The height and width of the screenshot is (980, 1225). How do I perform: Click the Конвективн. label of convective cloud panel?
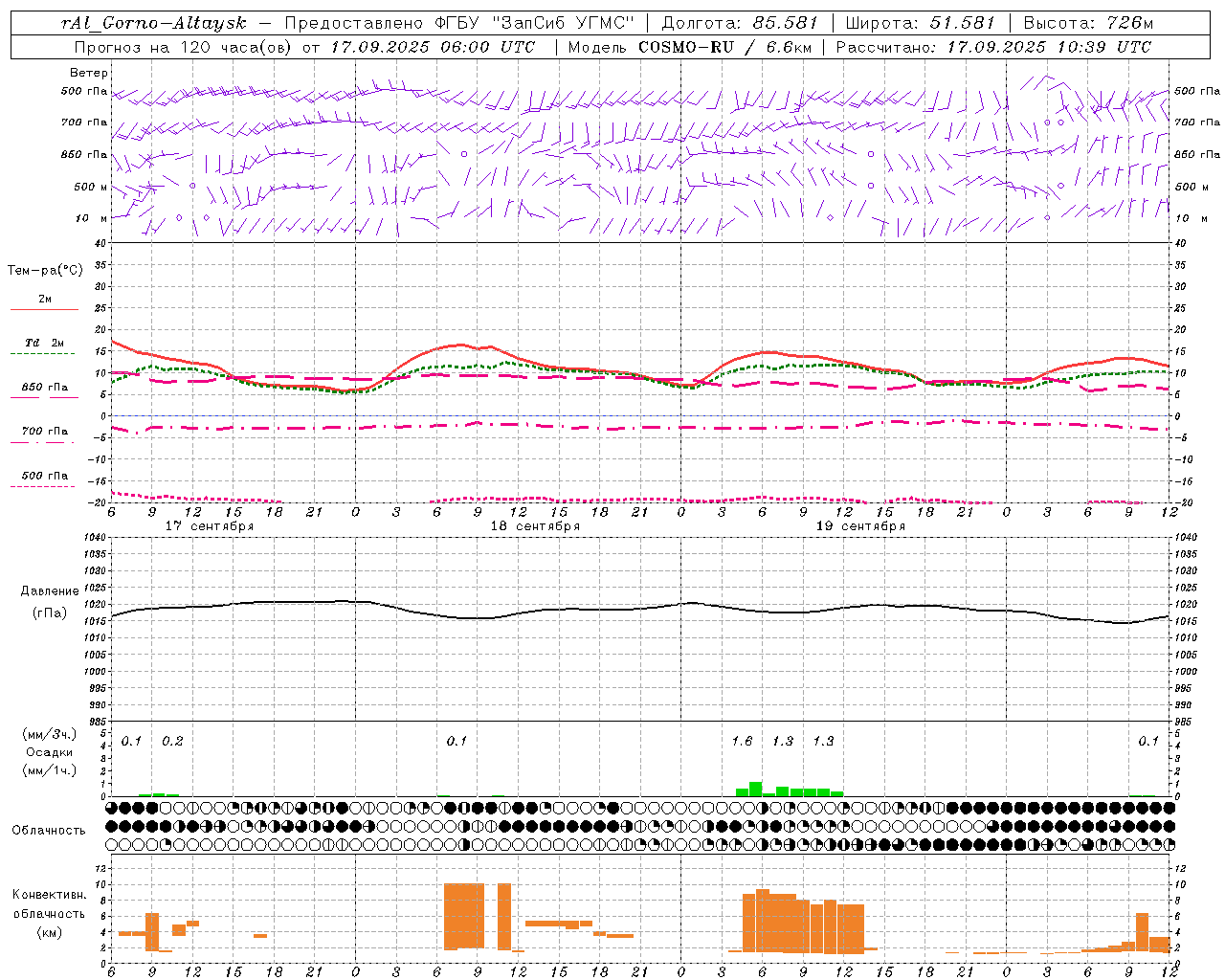point(49,895)
